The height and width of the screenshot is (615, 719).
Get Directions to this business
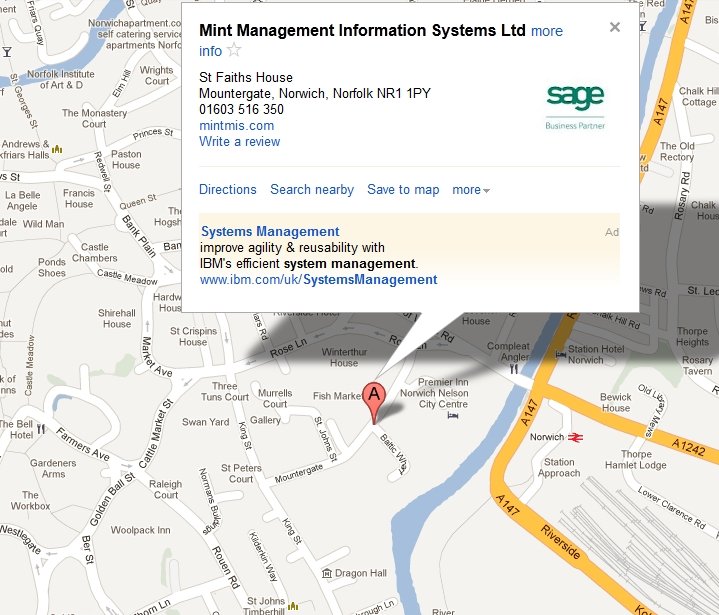227,189
